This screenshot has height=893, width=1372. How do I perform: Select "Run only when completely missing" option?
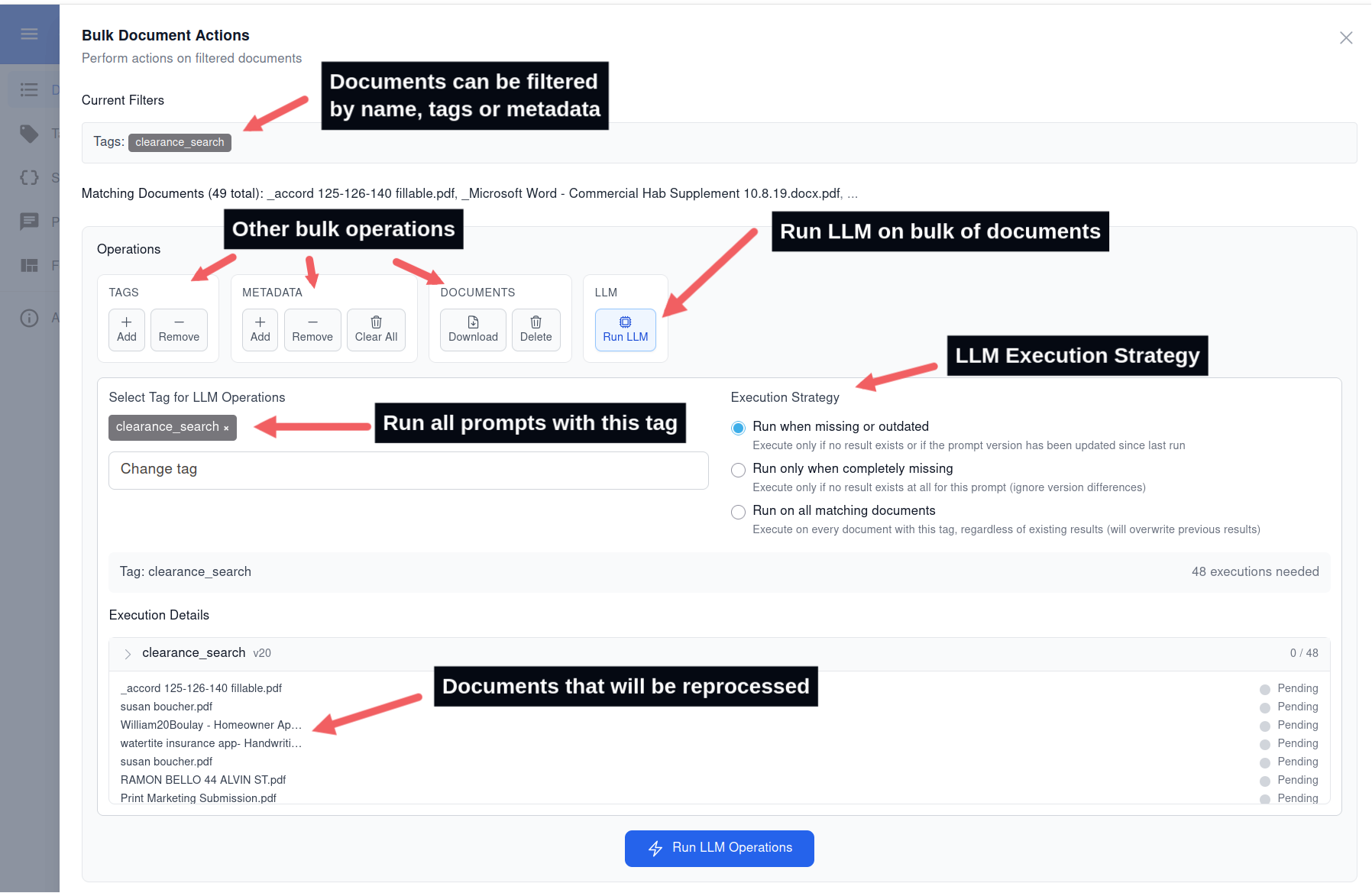[x=738, y=470]
